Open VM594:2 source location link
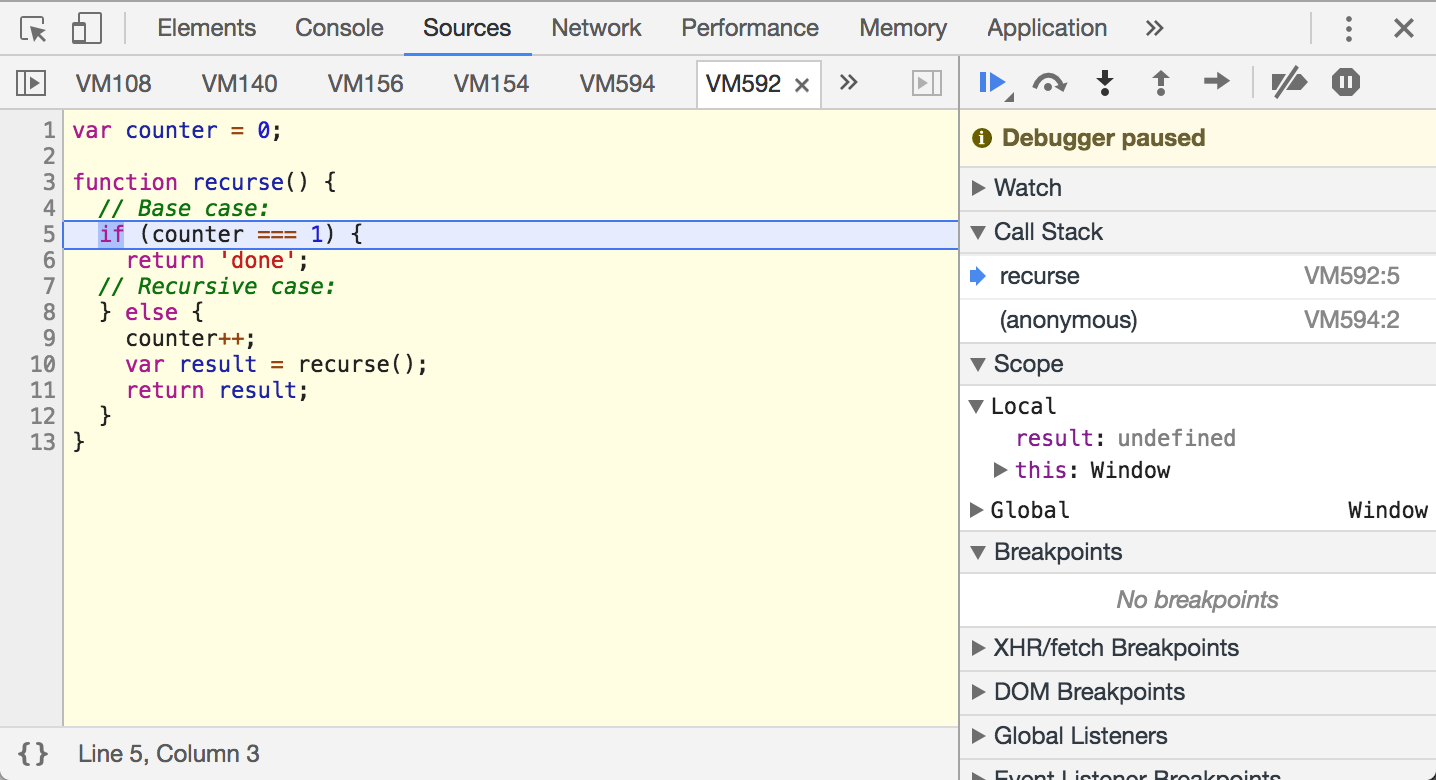The width and height of the screenshot is (1436, 780). [1351, 321]
